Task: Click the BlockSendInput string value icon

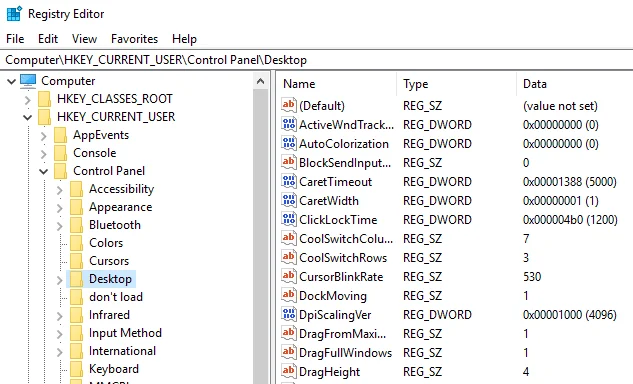Action: point(289,162)
